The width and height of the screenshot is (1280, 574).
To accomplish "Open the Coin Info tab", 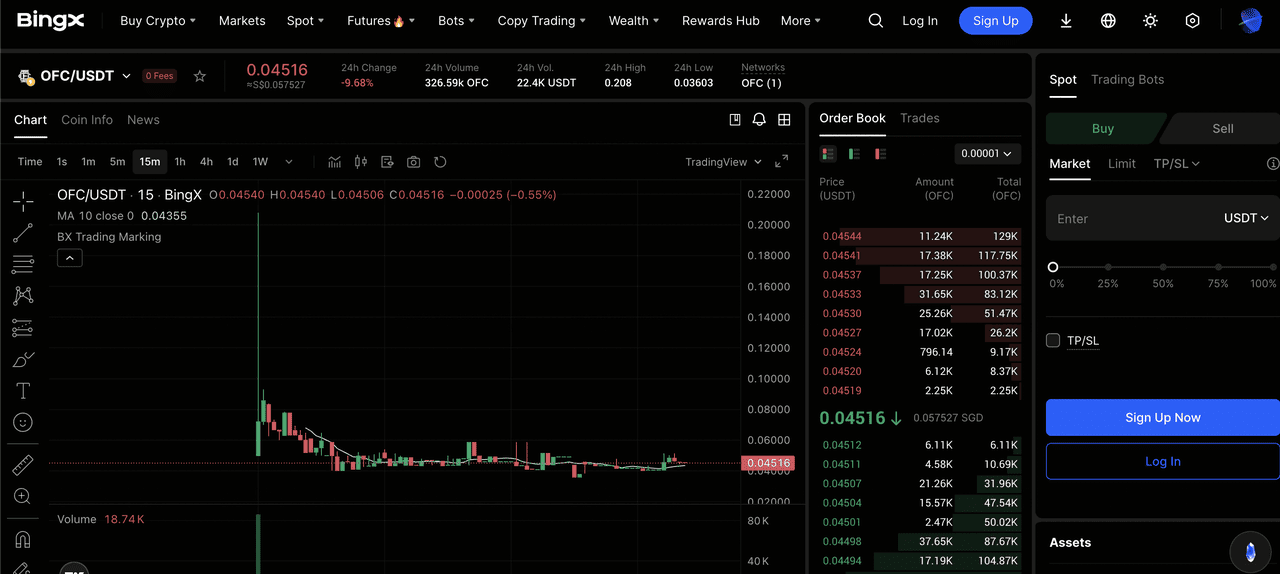I will (x=87, y=120).
